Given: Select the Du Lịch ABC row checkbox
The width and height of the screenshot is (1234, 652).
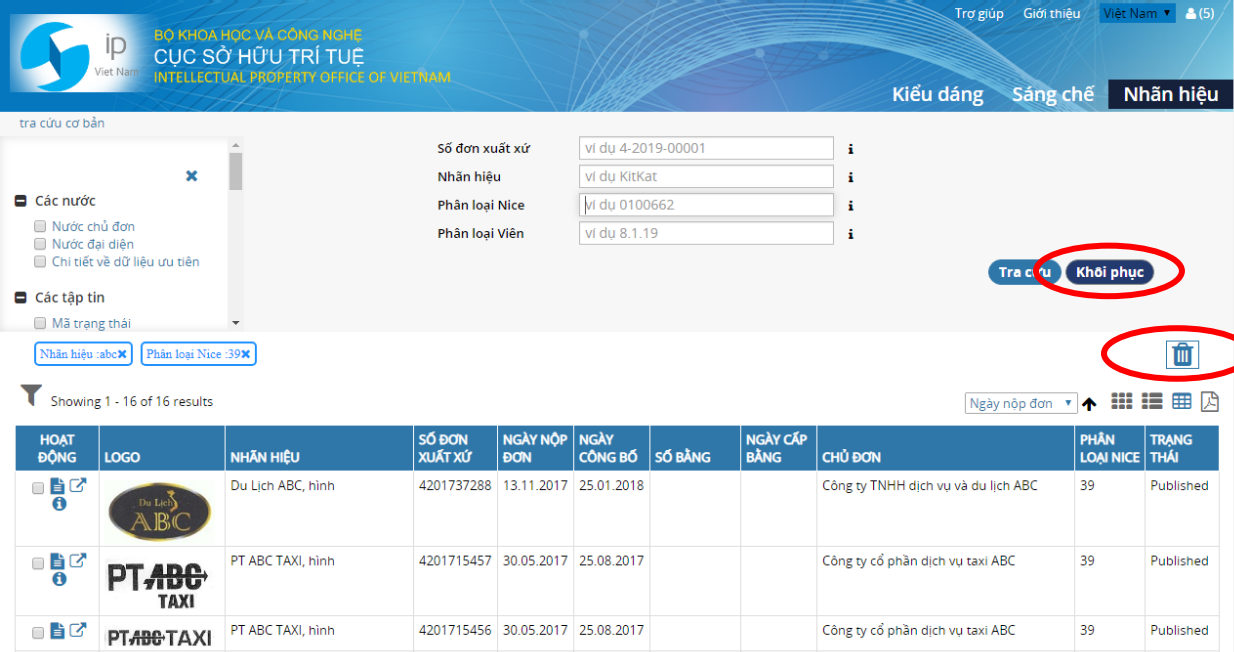Looking at the screenshot, I should pos(38,489).
